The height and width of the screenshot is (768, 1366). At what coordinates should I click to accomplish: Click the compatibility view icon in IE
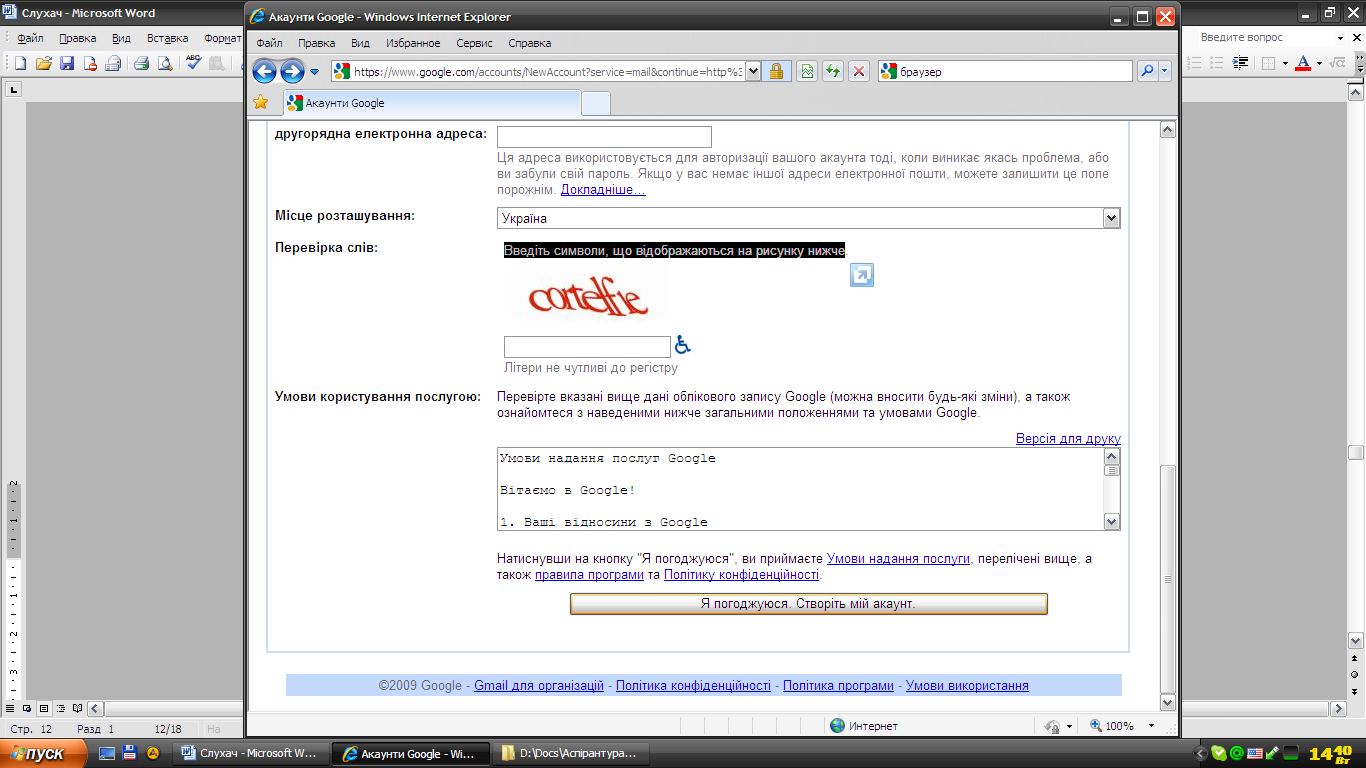click(x=807, y=71)
